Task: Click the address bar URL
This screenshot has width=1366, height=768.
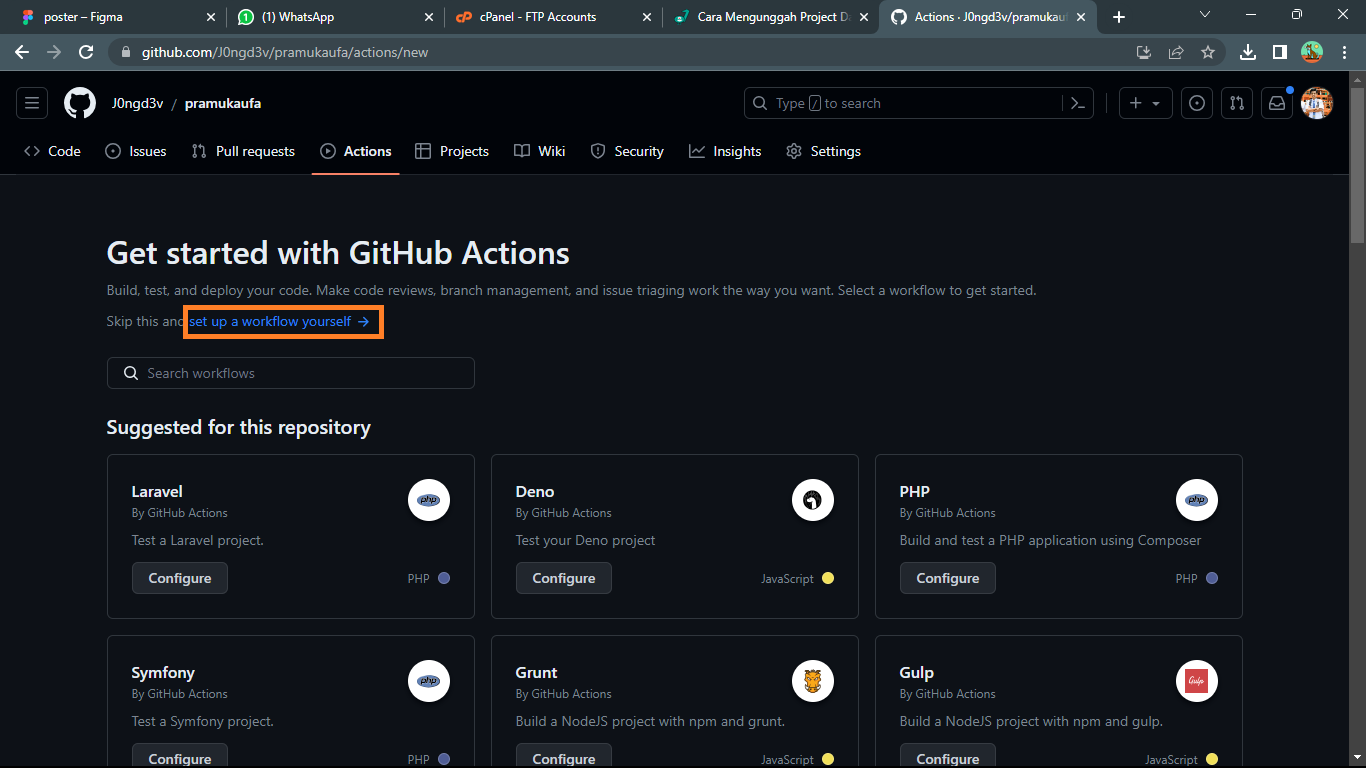Action: coord(285,52)
